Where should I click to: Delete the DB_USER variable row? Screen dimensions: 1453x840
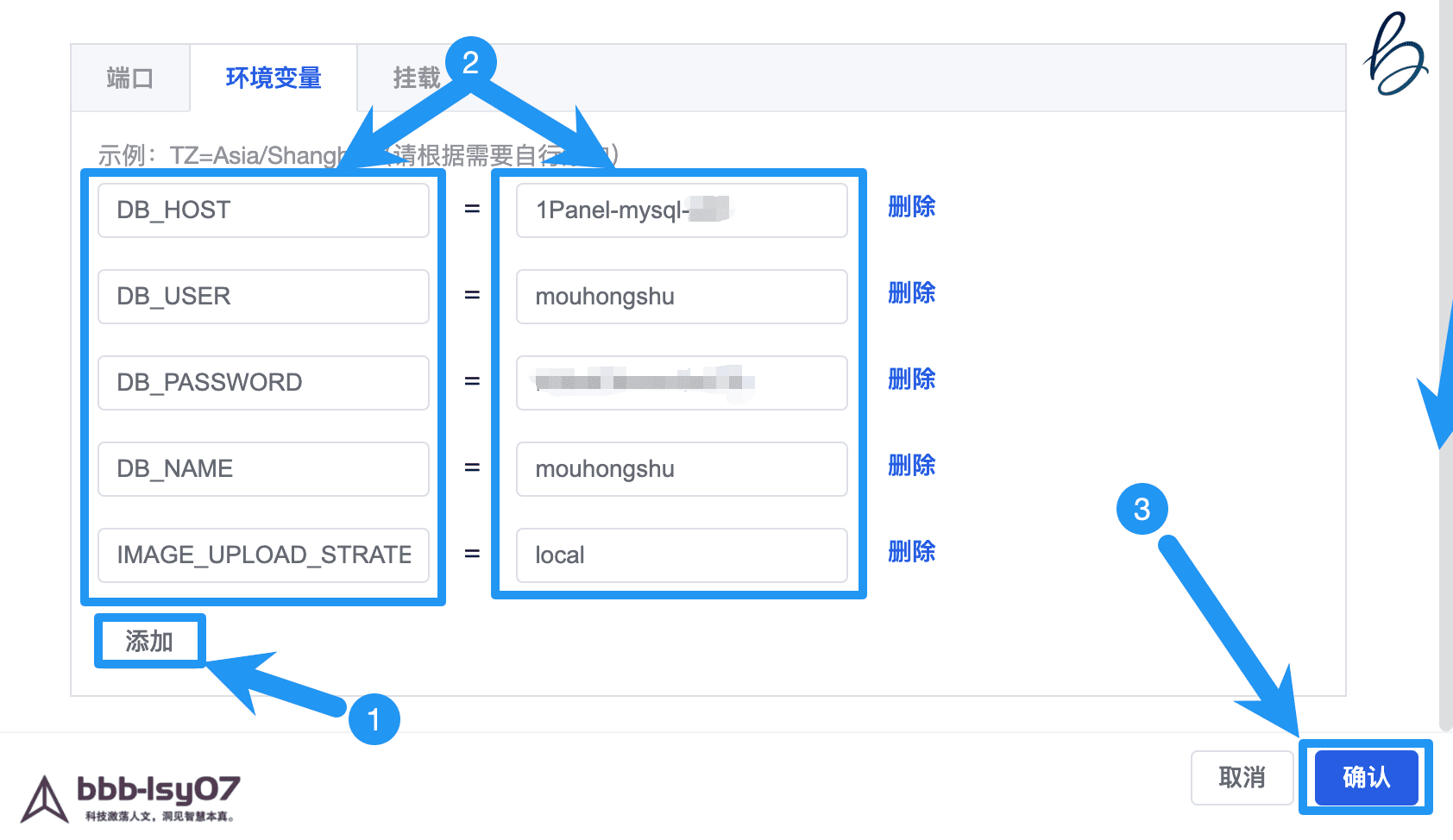[x=911, y=293]
